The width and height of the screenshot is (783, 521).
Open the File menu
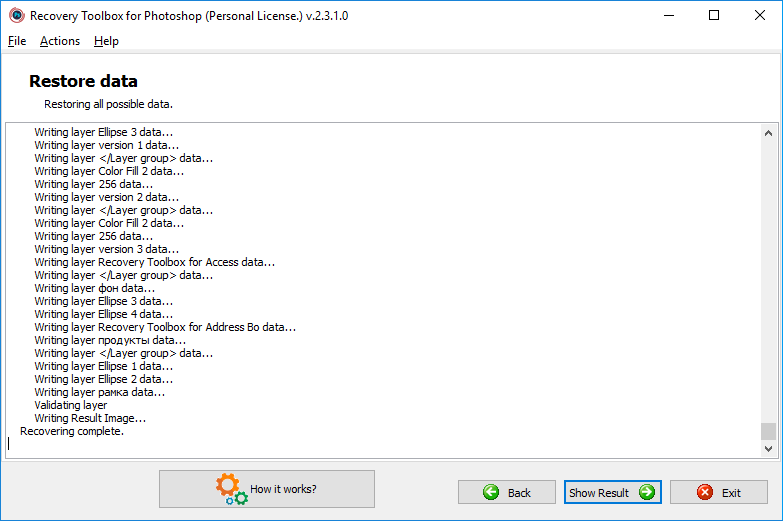point(17,41)
